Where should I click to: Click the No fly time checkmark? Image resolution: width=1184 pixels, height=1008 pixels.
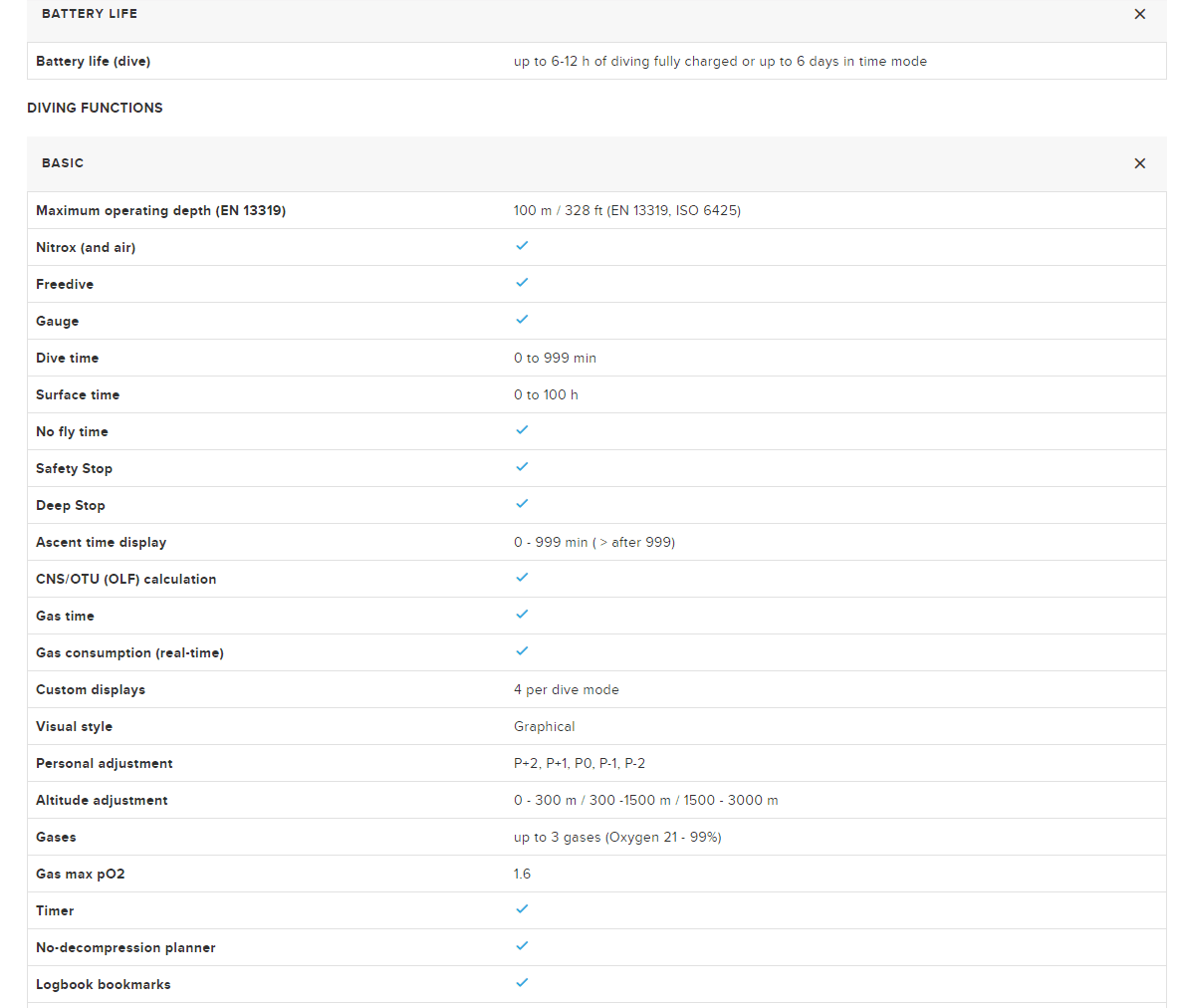(522, 430)
